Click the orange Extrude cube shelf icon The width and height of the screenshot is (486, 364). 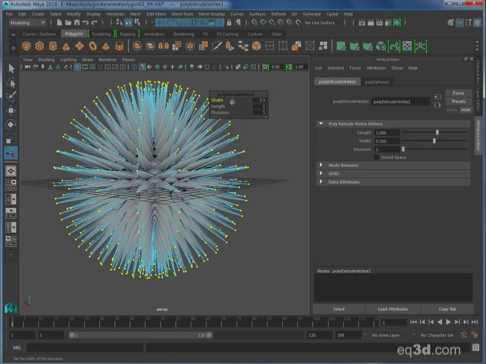pyautogui.click(x=256, y=46)
